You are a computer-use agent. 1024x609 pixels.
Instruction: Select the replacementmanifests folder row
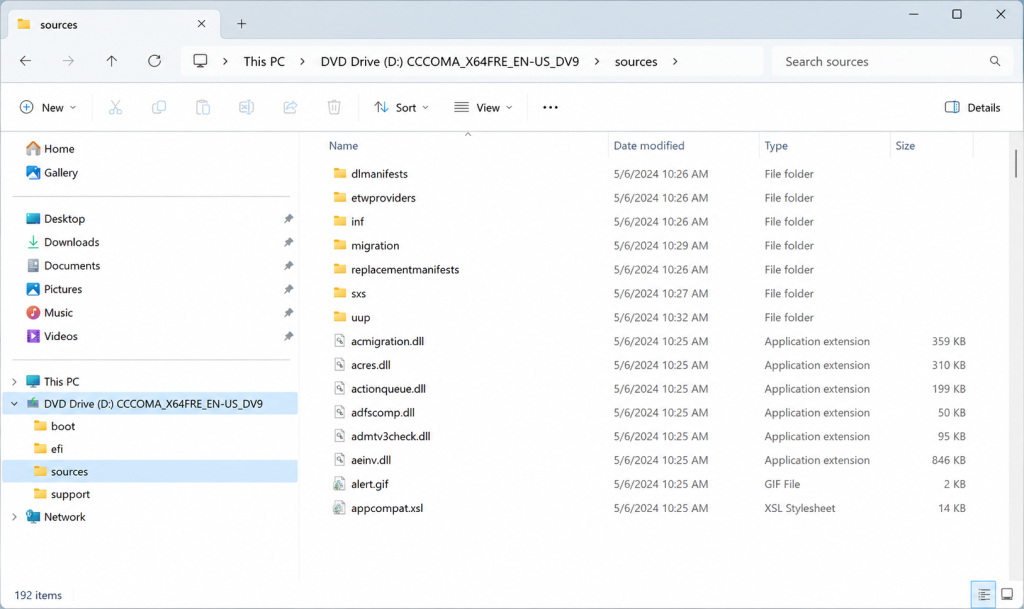649,270
